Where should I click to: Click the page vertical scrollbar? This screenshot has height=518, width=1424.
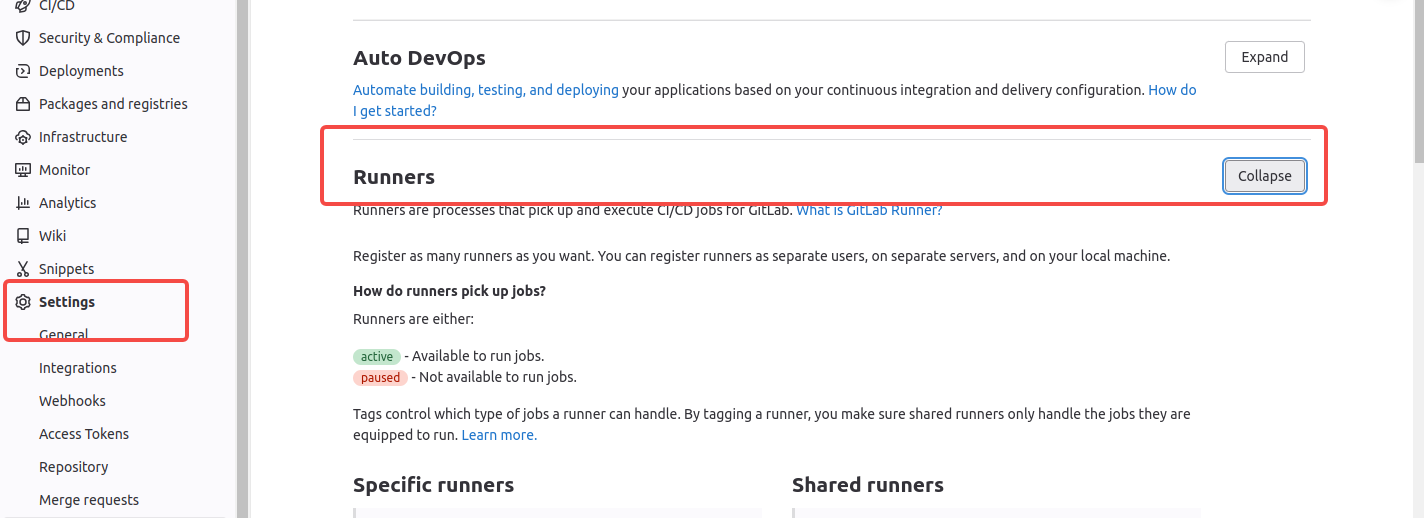click(x=1417, y=80)
